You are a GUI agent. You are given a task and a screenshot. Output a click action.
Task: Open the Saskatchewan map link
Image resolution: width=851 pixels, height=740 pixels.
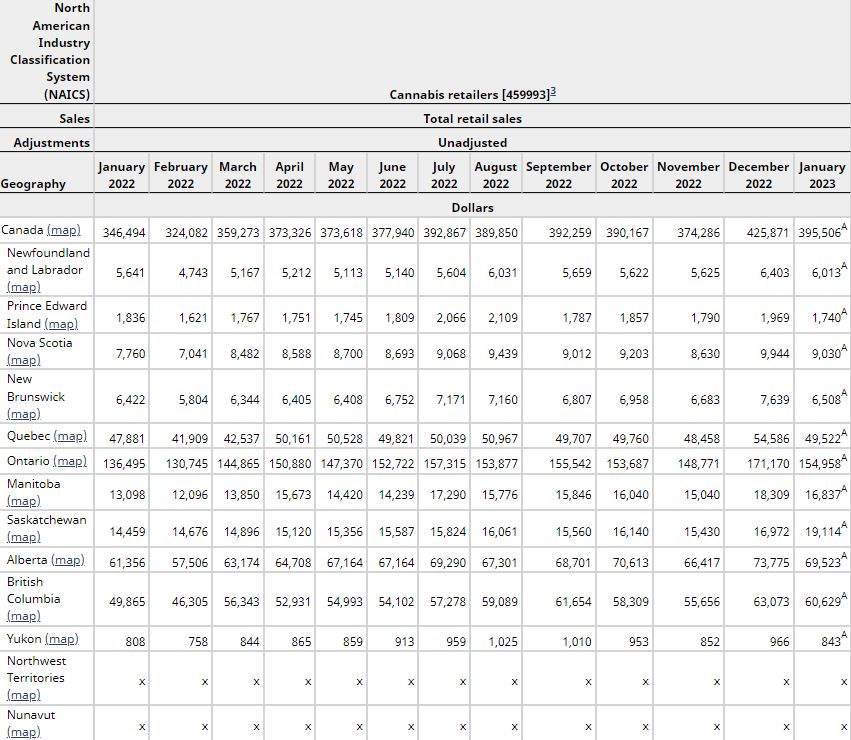[24, 537]
